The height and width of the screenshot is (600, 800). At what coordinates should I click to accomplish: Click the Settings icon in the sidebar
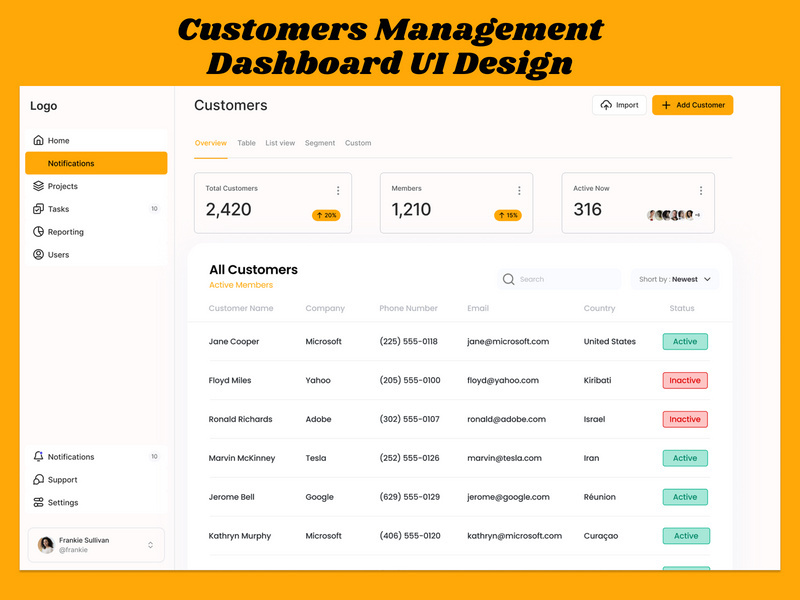coord(38,502)
